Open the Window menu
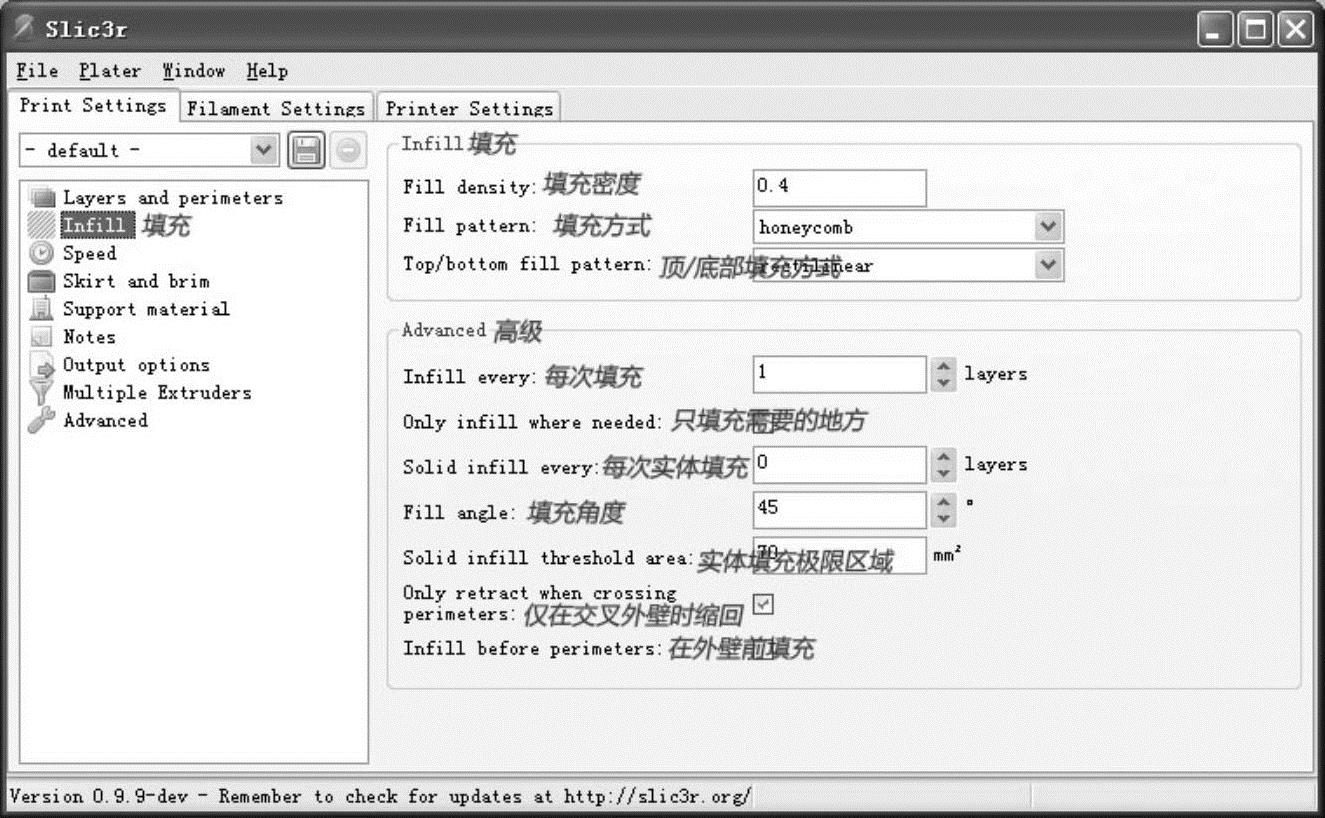 194,71
